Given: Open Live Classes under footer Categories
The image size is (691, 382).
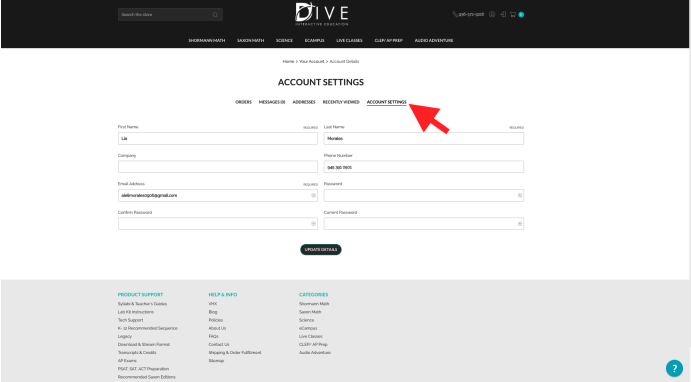Looking at the screenshot, I should pos(311,336).
